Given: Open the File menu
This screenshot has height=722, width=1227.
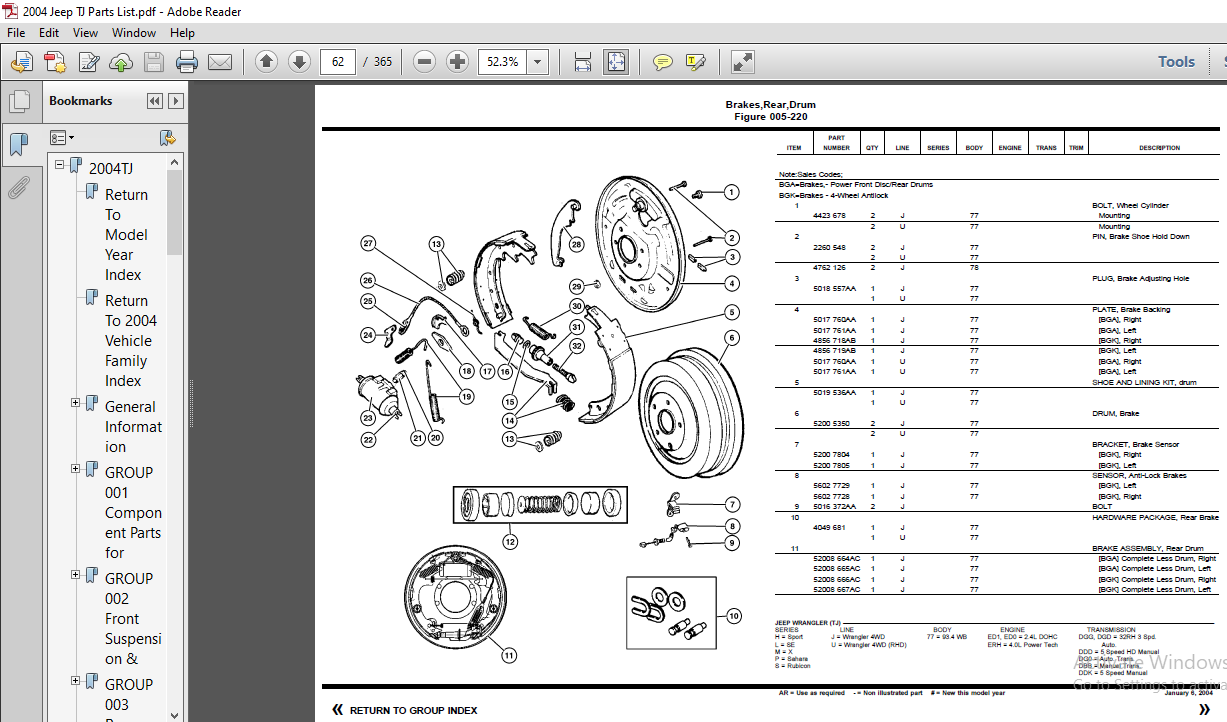Looking at the screenshot, I should 16,33.
